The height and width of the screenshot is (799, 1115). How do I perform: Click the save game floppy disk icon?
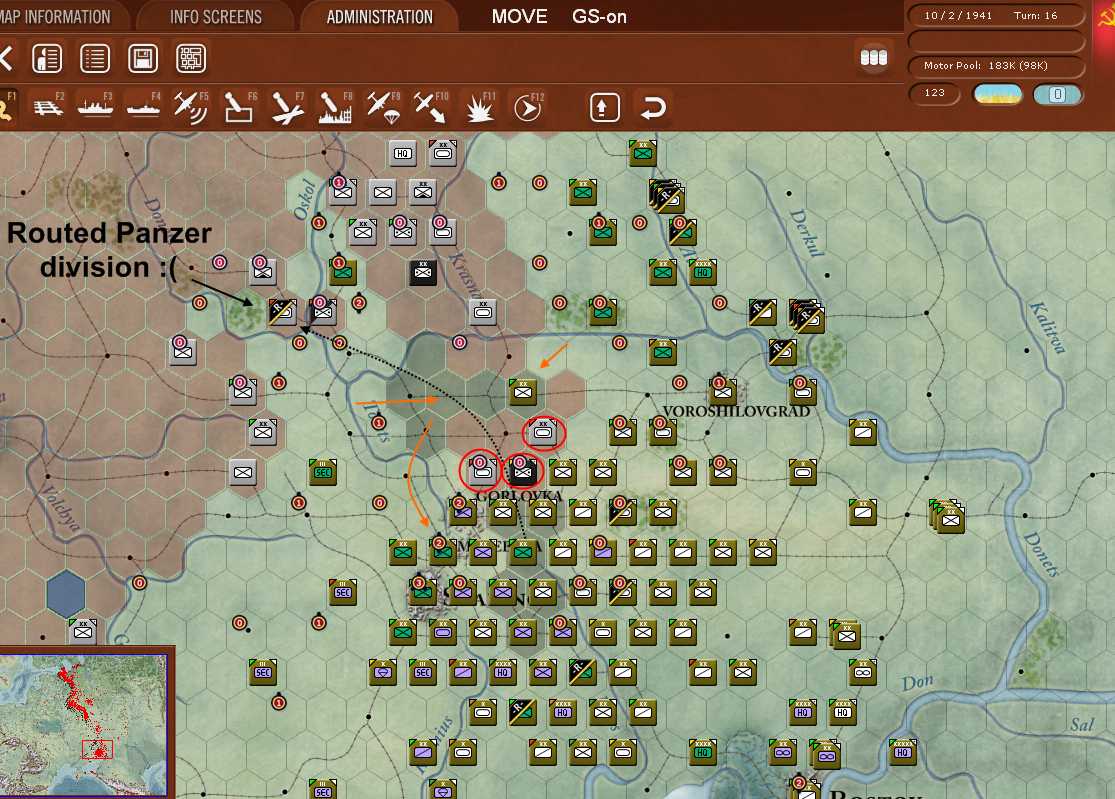[x=142, y=58]
